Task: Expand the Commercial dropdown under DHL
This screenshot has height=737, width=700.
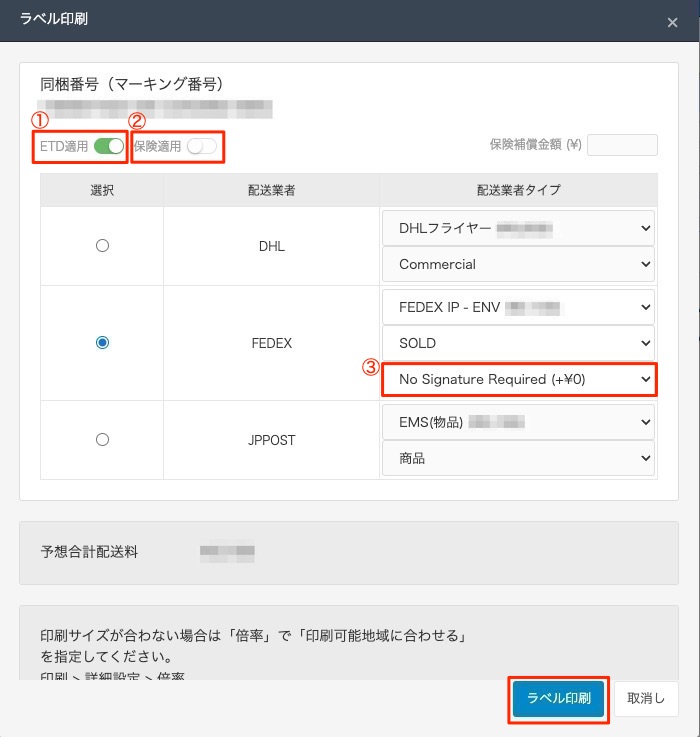Action: click(518, 265)
